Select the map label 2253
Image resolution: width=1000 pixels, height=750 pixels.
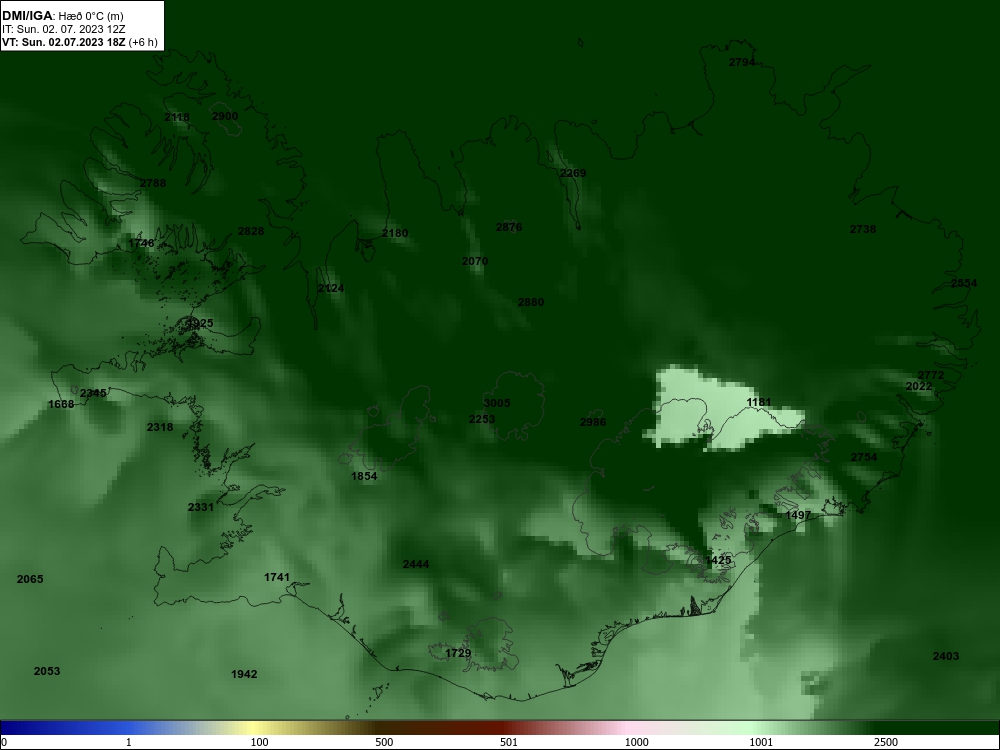[x=482, y=419]
